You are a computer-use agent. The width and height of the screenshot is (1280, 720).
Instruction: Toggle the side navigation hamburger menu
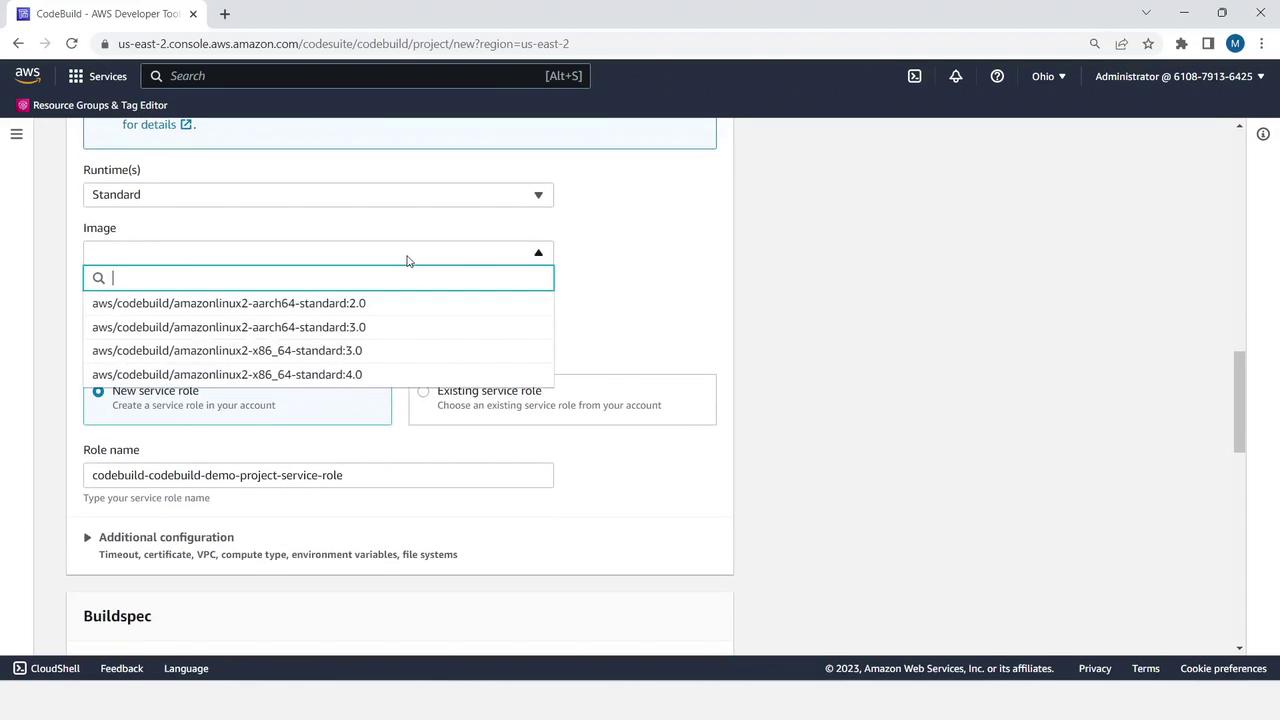tap(16, 134)
